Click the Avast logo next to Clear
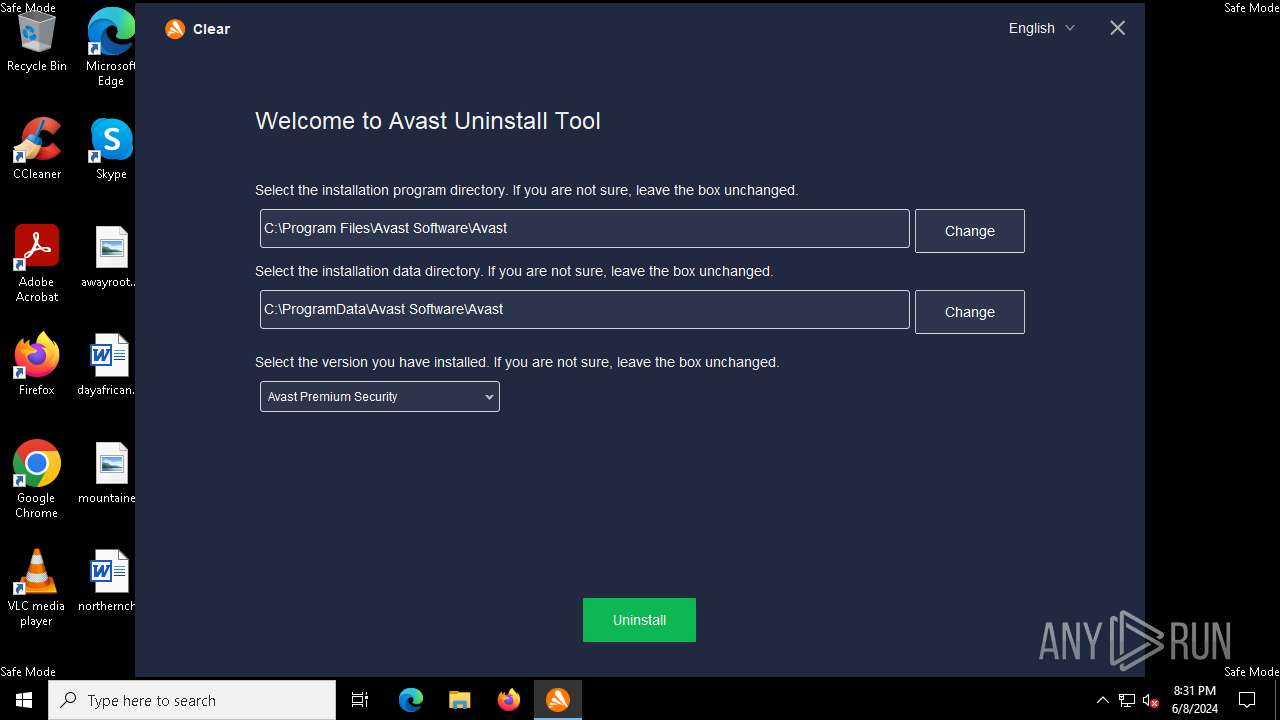Image resolution: width=1280 pixels, height=720 pixels. click(x=175, y=29)
